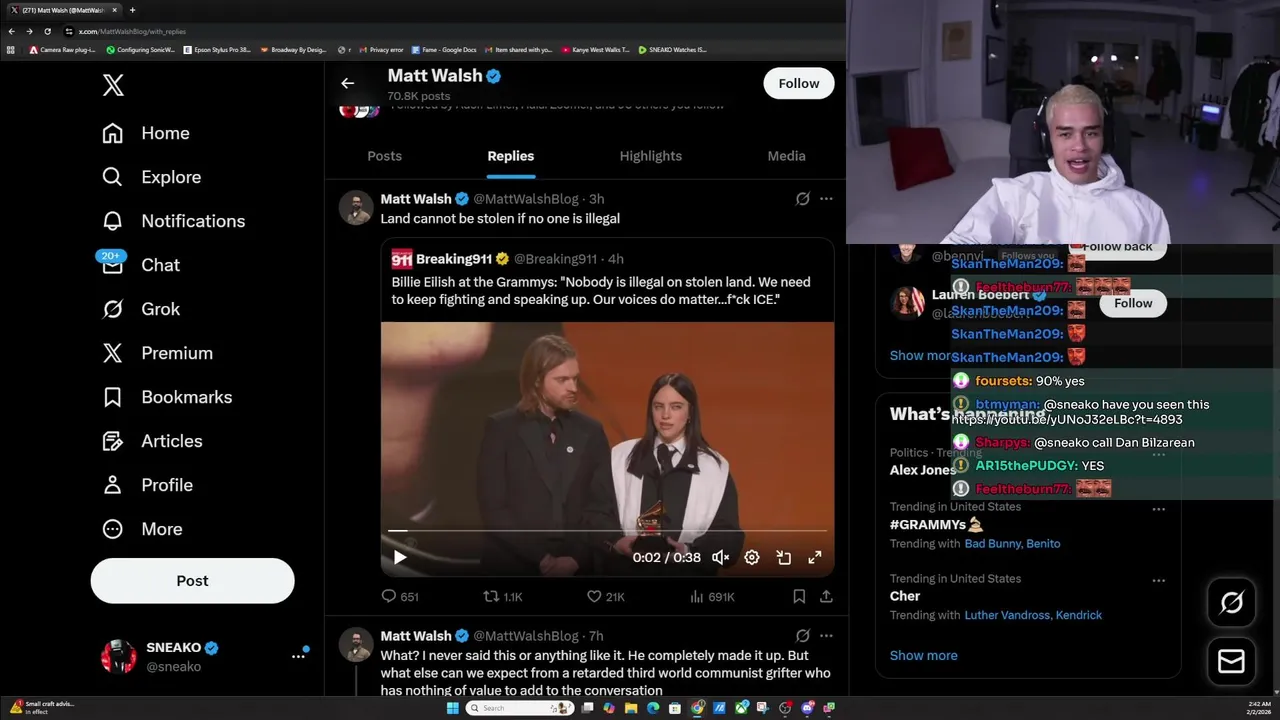Open the SNEAKO account menu dots
1280x720 pixels.
click(298, 656)
